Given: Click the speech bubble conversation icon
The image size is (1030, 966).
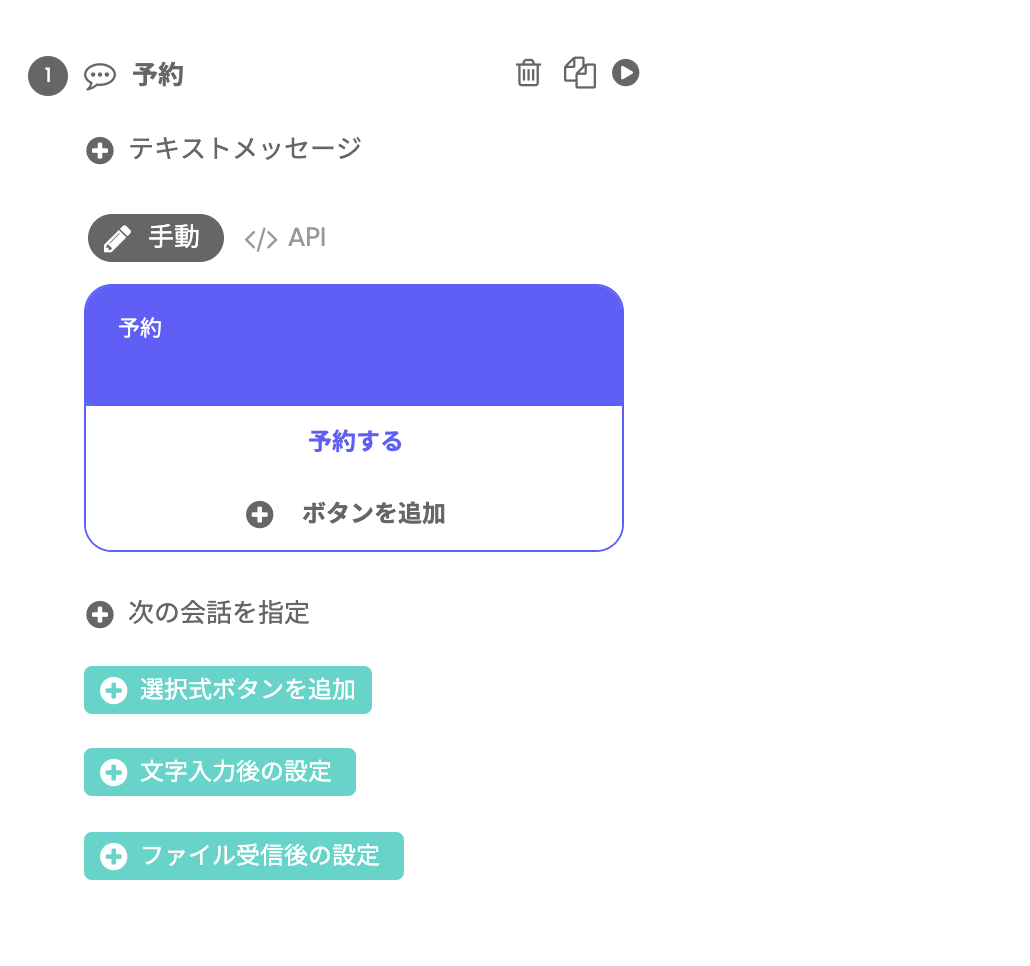Looking at the screenshot, I should point(100,76).
